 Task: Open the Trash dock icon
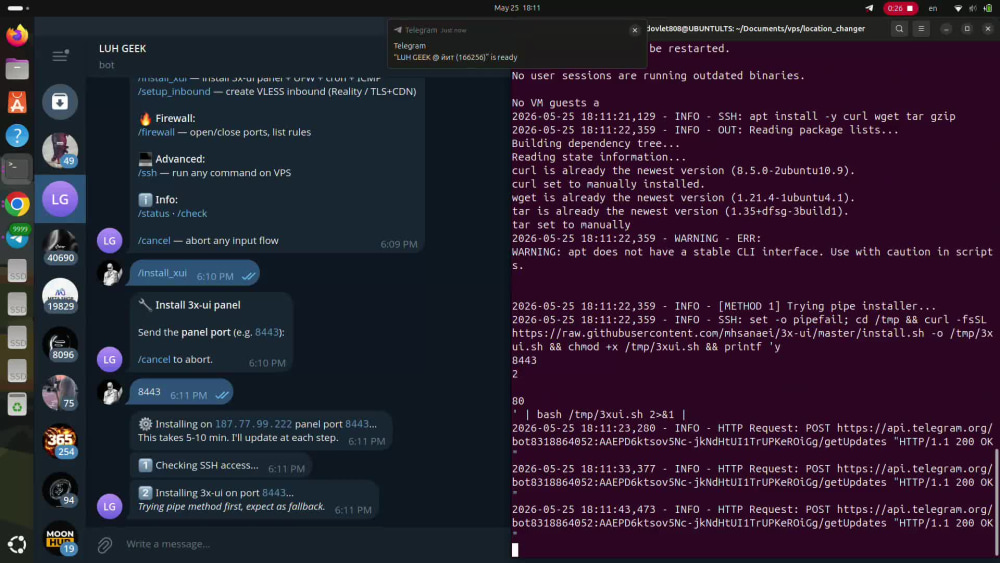pos(17,405)
